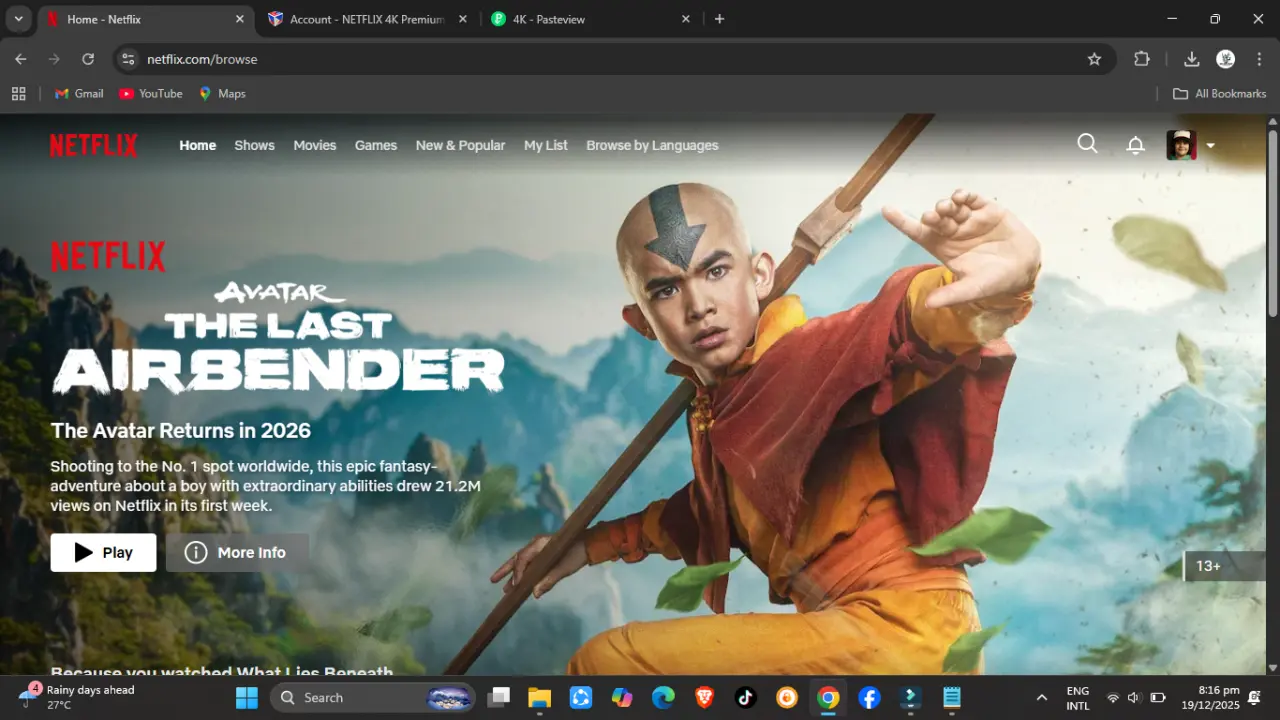Click the page vertical scrollbar
The width and height of the screenshot is (1280, 720).
pos(1273,223)
